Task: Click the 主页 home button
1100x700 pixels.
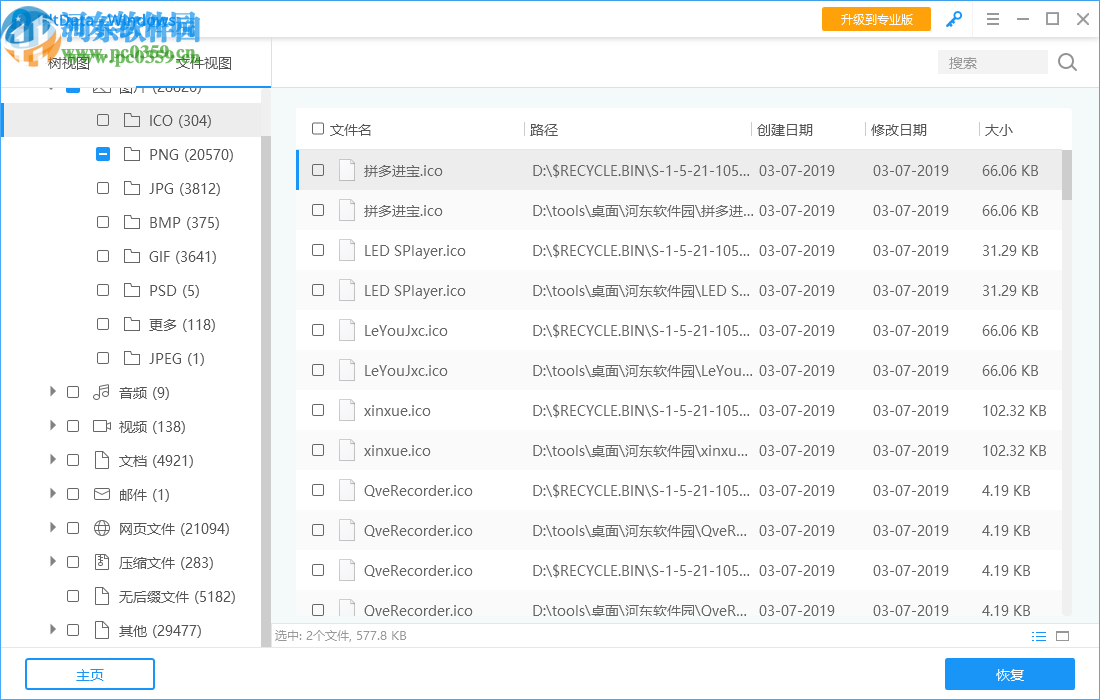Action: (x=89, y=674)
